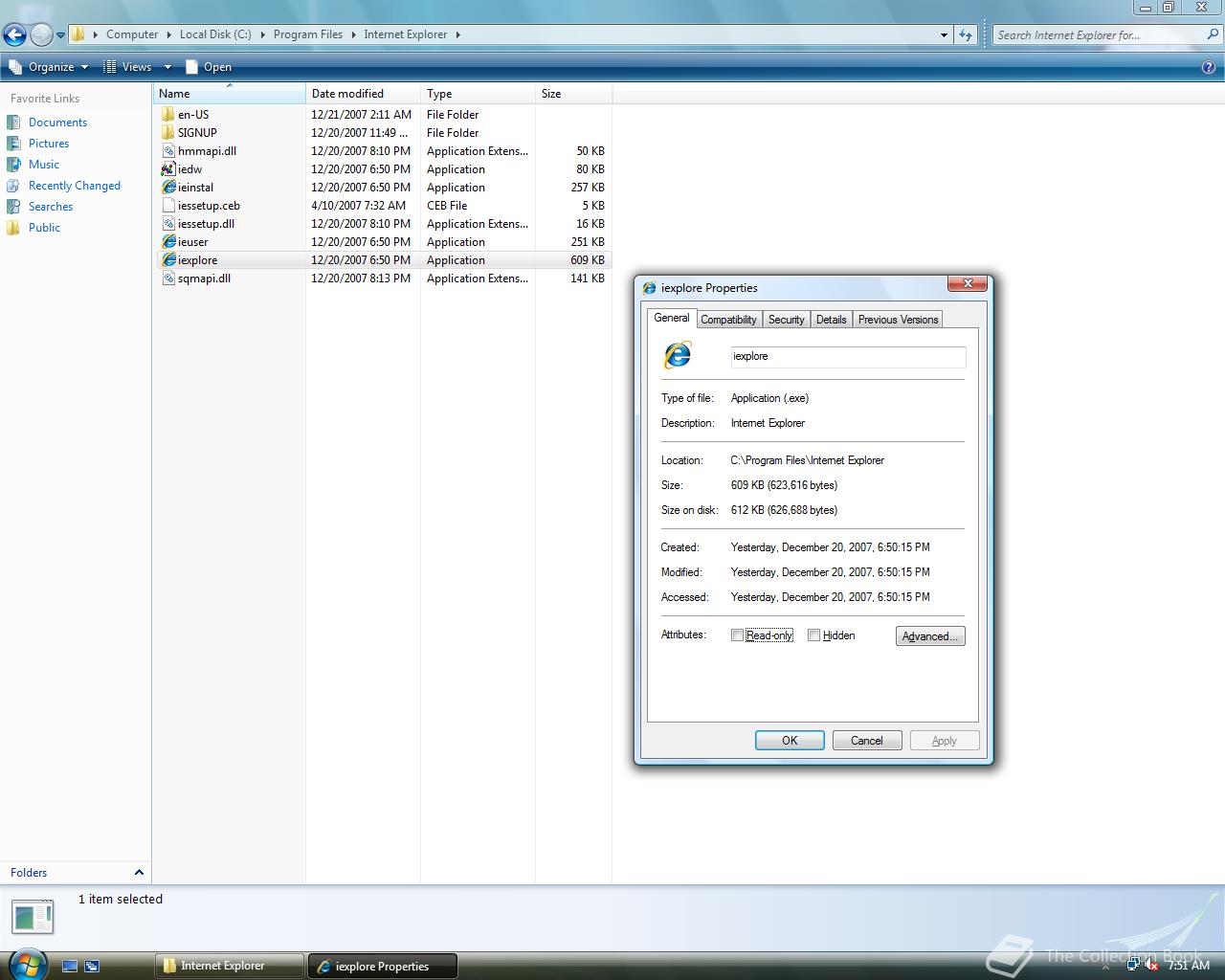This screenshot has width=1225, height=980.
Task: Select the hmmapi.dll file icon
Action: [x=168, y=151]
